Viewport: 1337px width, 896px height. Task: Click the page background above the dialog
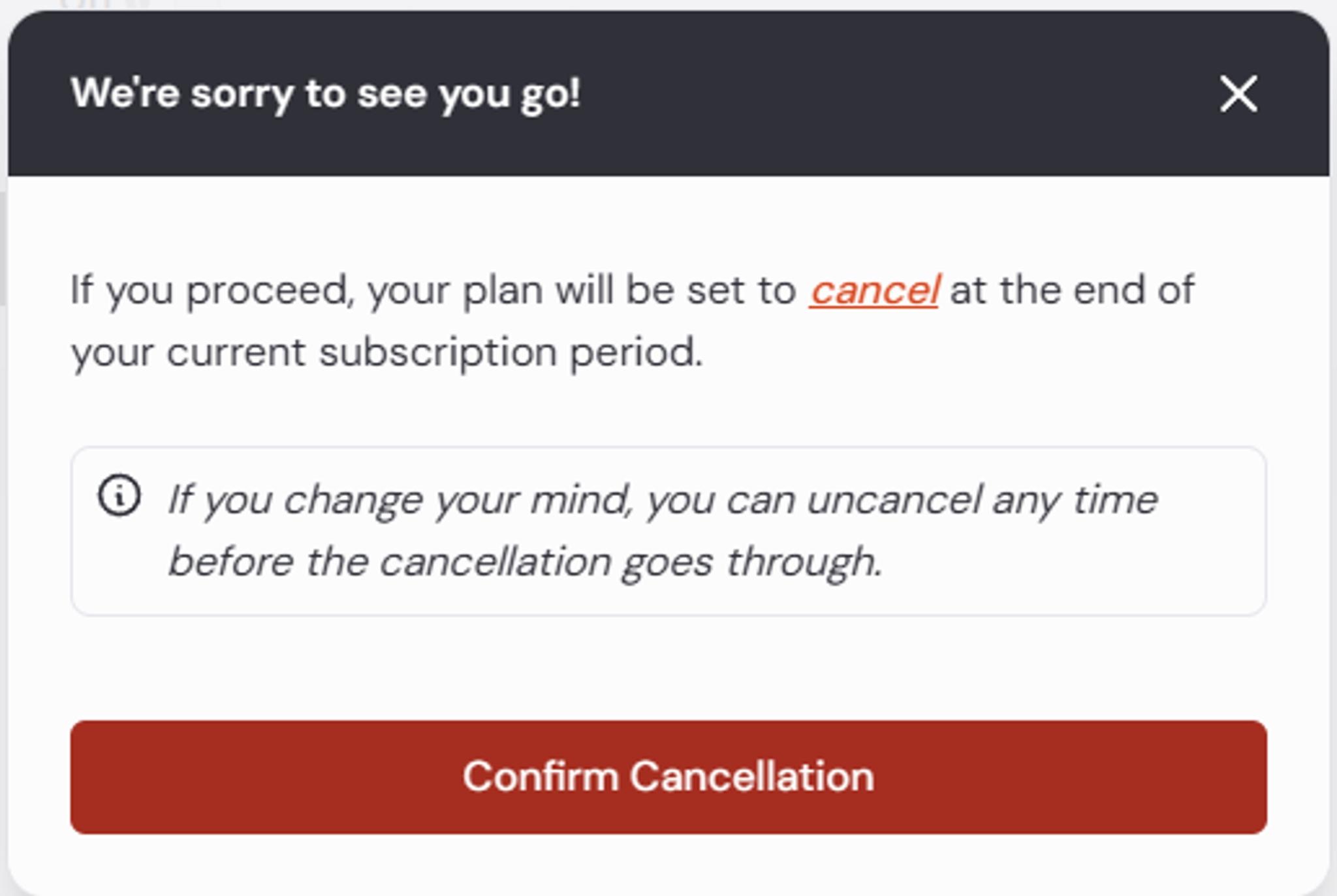(x=668, y=5)
